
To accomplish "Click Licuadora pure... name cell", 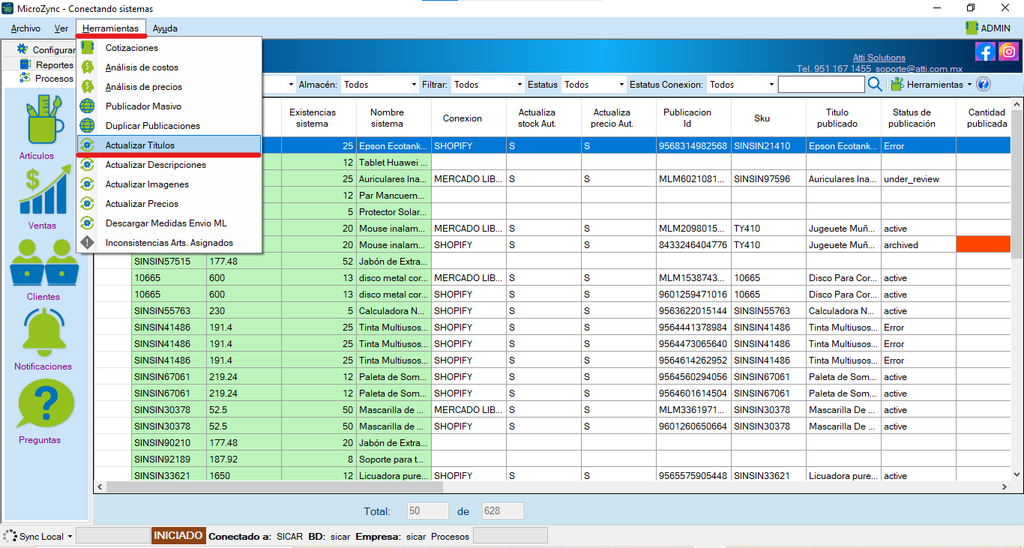I will tap(394, 475).
